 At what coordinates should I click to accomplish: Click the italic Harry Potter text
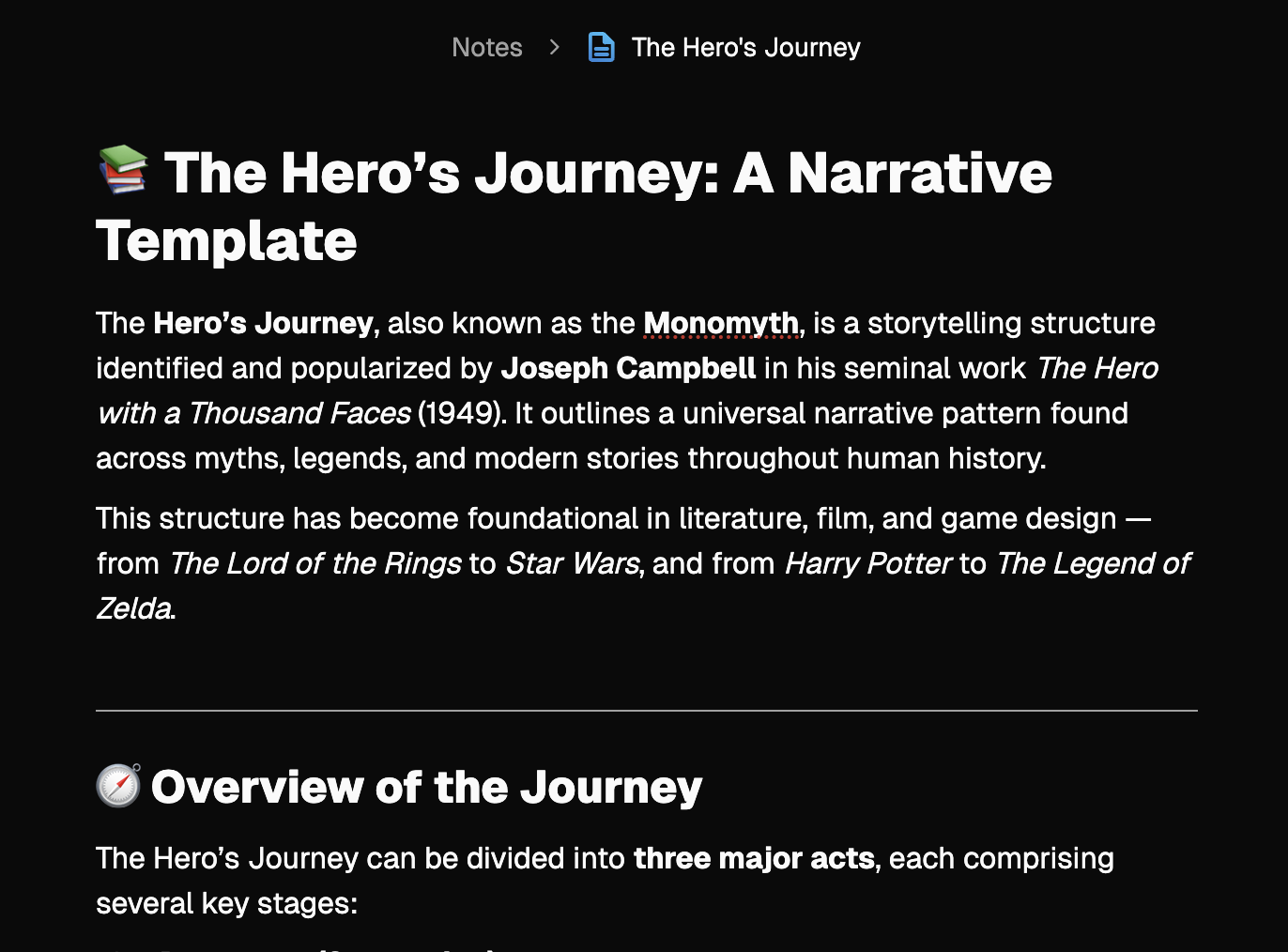tap(868, 563)
